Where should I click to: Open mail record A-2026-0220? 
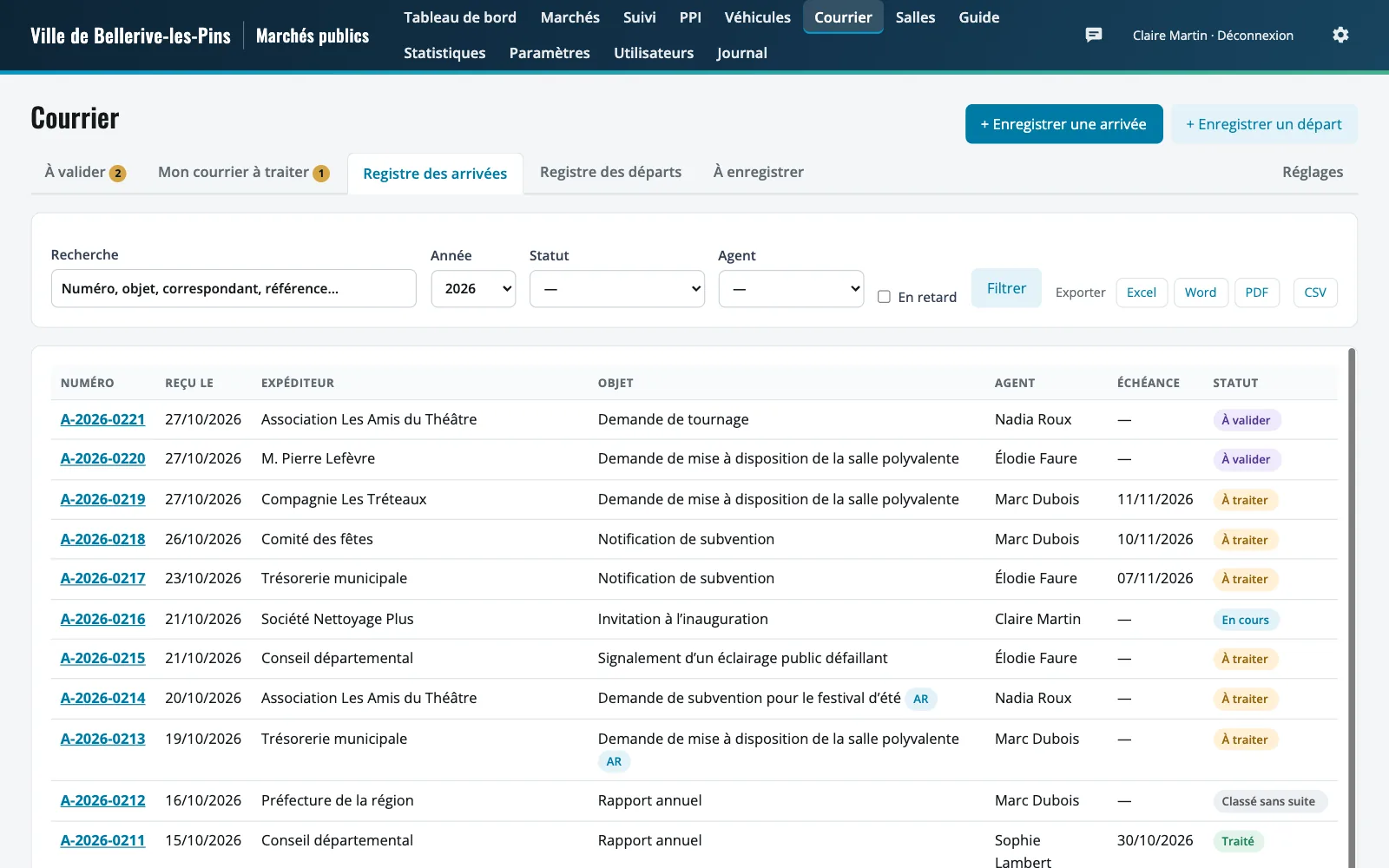102,458
